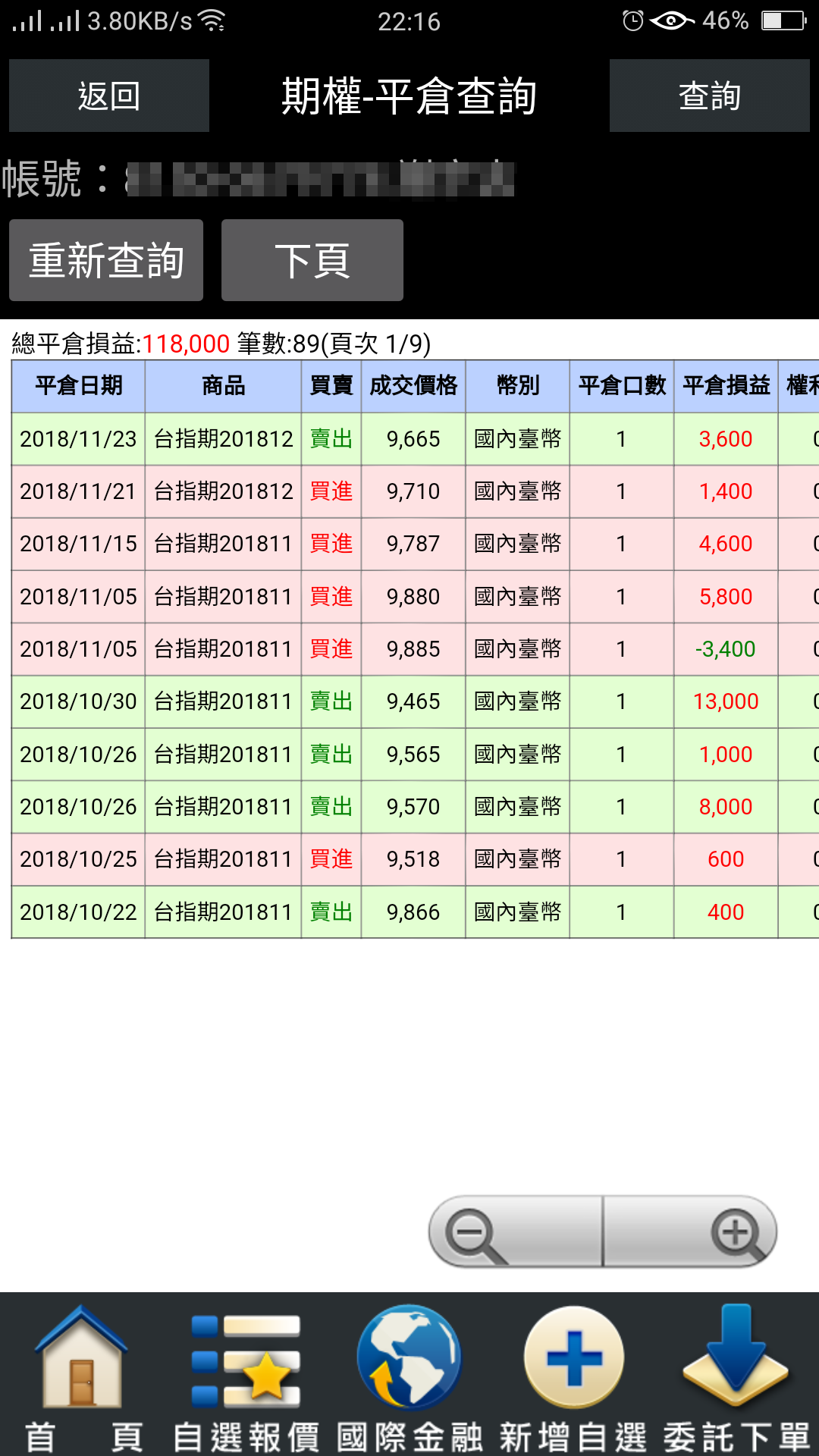Select price cell 9,665

(413, 439)
